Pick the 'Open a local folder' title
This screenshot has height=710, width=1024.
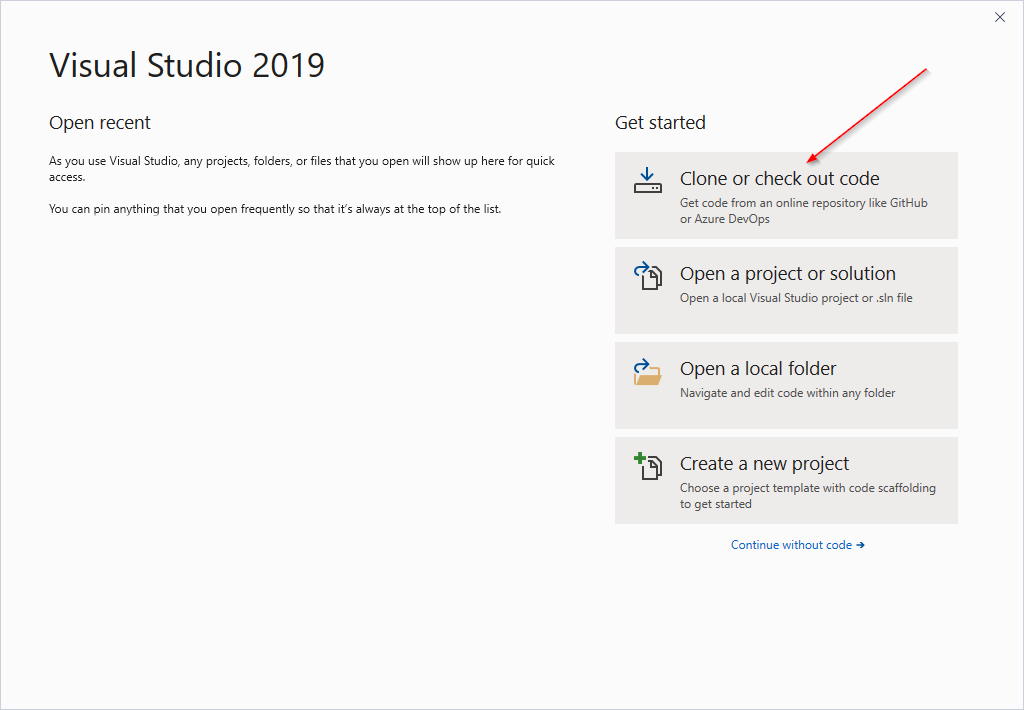pos(757,369)
